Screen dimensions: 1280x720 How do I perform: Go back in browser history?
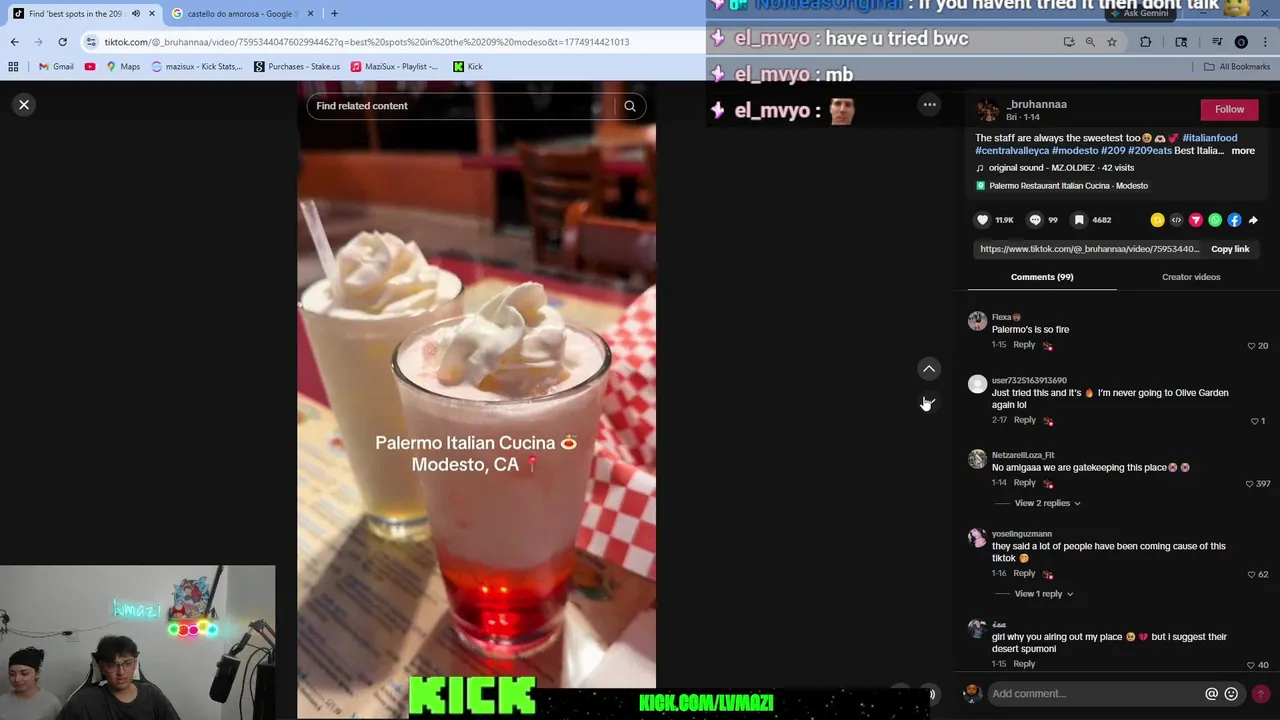pyautogui.click(x=14, y=42)
